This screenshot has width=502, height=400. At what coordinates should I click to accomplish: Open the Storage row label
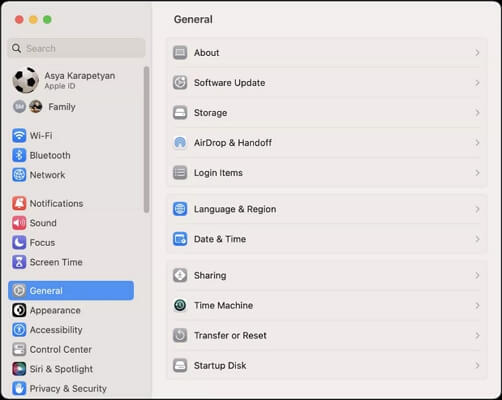(210, 113)
